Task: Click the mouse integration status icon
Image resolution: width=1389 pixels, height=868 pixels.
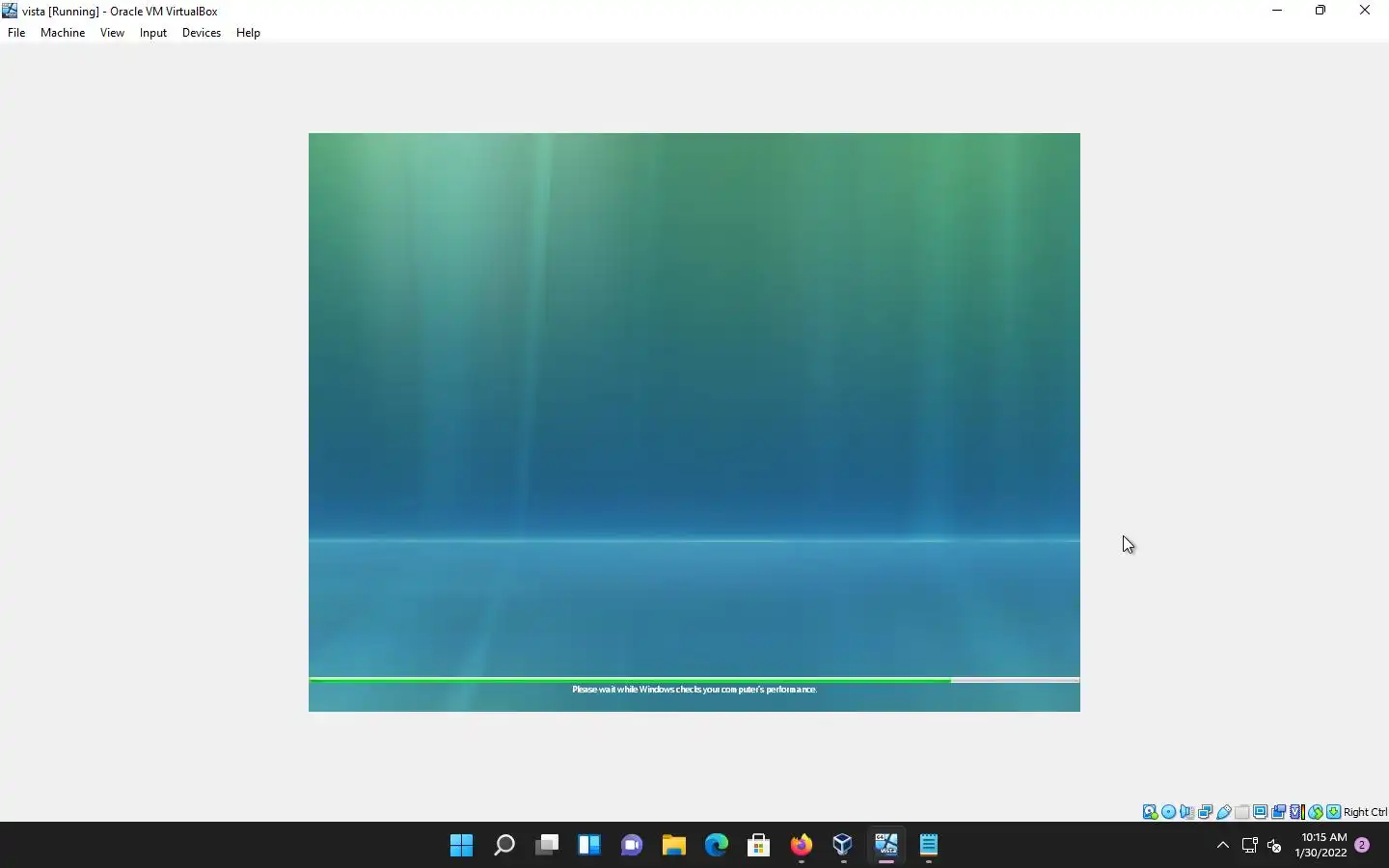Action: click(x=1315, y=812)
